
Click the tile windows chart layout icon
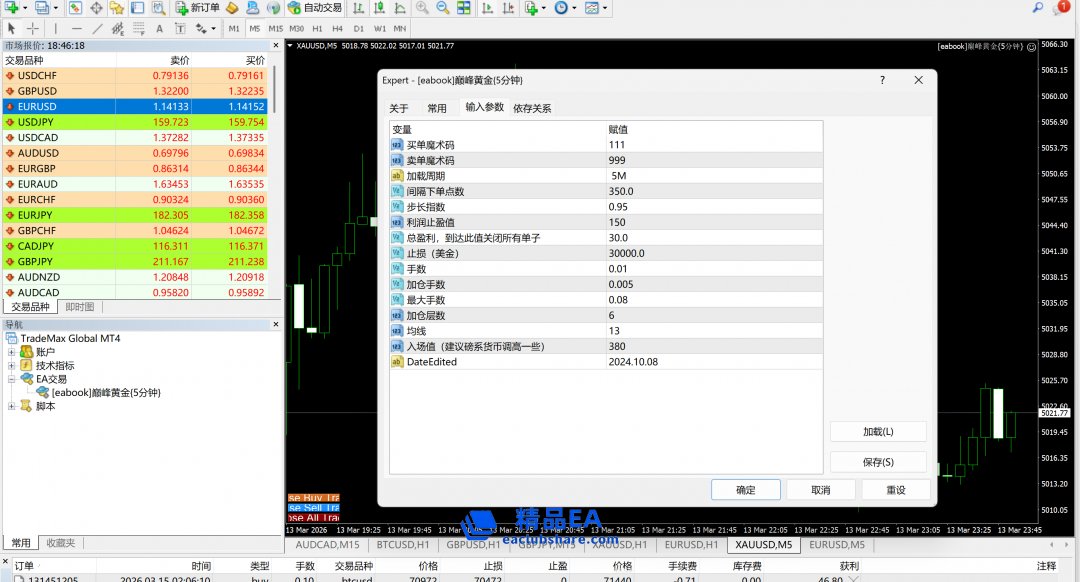pos(465,8)
